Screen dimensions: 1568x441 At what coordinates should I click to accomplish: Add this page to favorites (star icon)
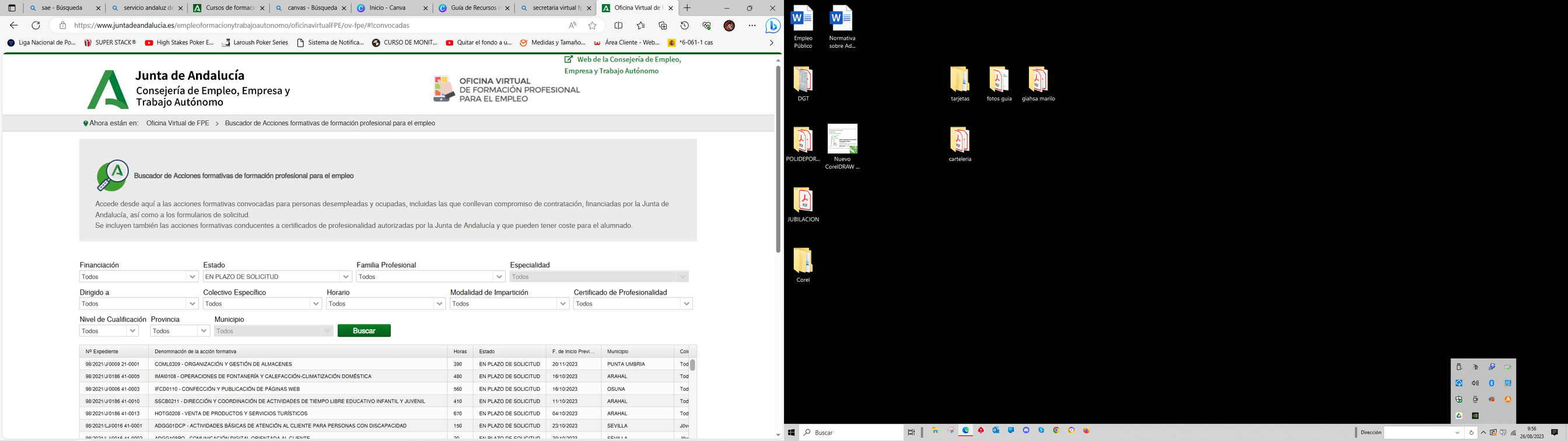(x=592, y=26)
